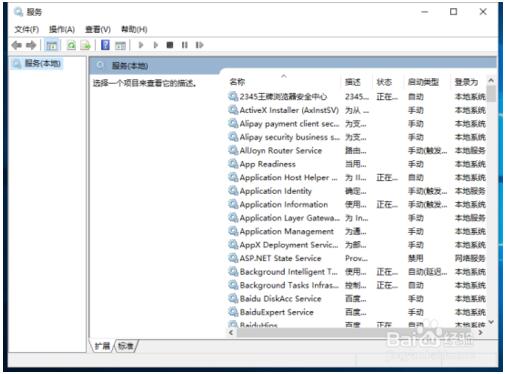Click the gear icon of ActiveX Installer

pos(233,110)
